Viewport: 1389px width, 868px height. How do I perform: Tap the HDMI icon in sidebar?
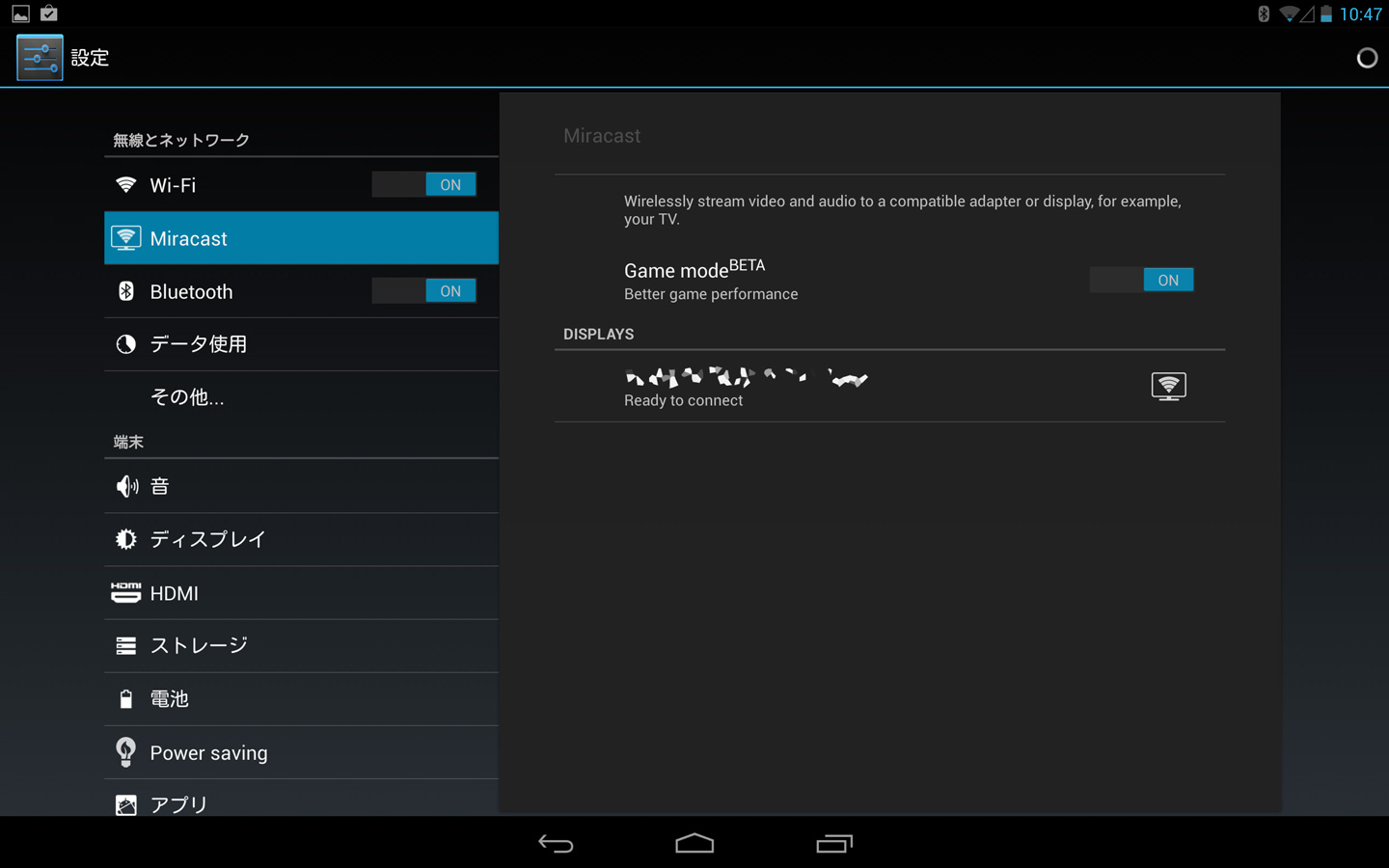125,593
